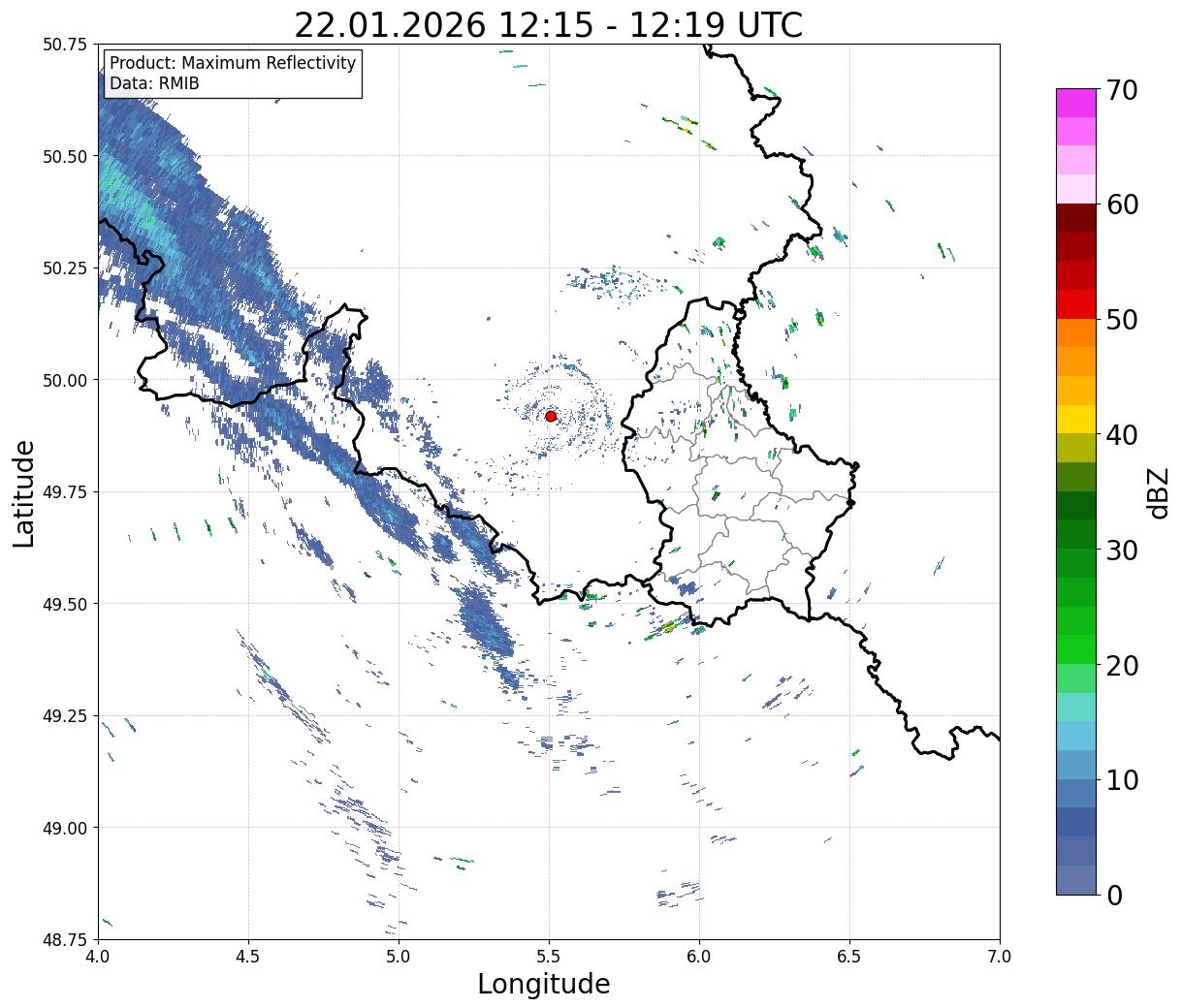
Task: Click the longitude tick label '6.0'
Action: (x=699, y=956)
